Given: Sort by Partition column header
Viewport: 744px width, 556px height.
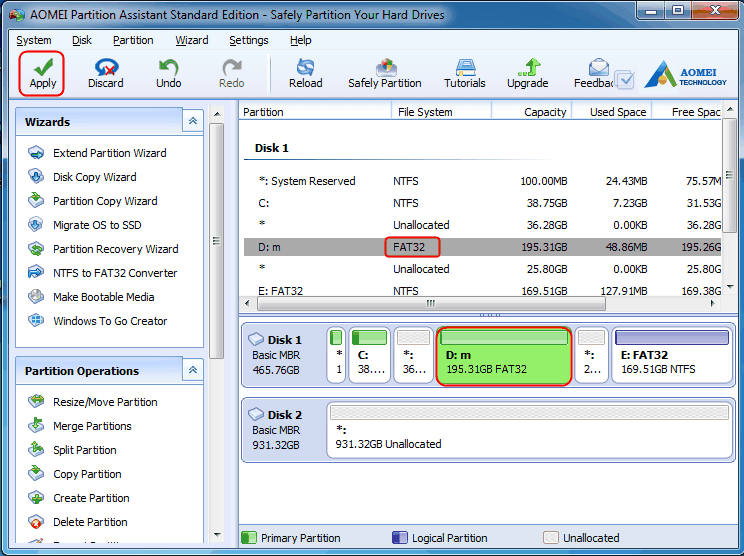Looking at the screenshot, I should (316, 112).
